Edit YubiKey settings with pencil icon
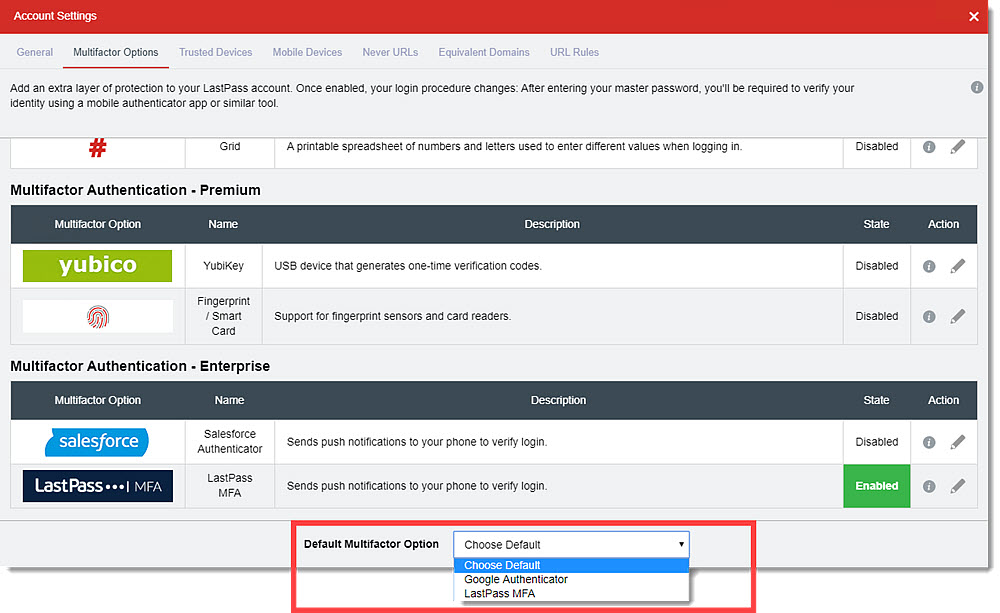This screenshot has width=1000, height=613. point(957,266)
